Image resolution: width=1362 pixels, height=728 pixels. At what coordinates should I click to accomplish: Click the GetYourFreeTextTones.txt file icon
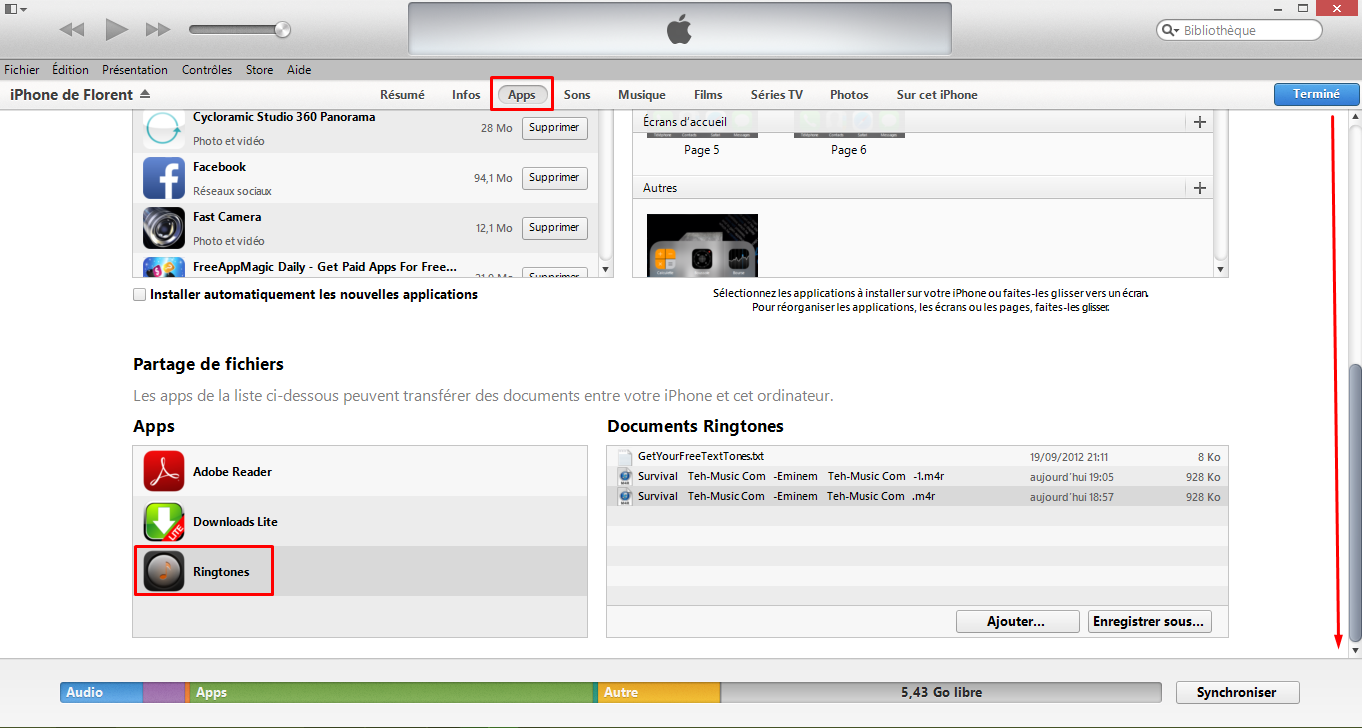coord(625,457)
